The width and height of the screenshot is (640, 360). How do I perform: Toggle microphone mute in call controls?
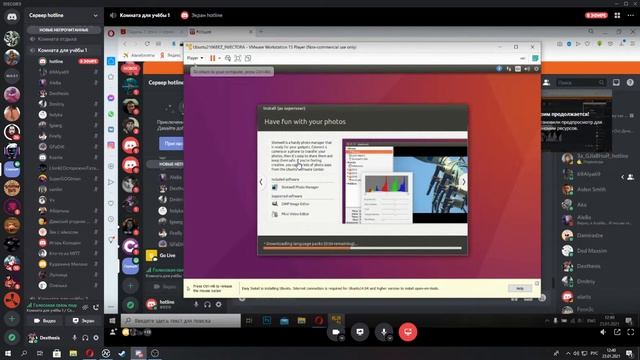coord(384,332)
